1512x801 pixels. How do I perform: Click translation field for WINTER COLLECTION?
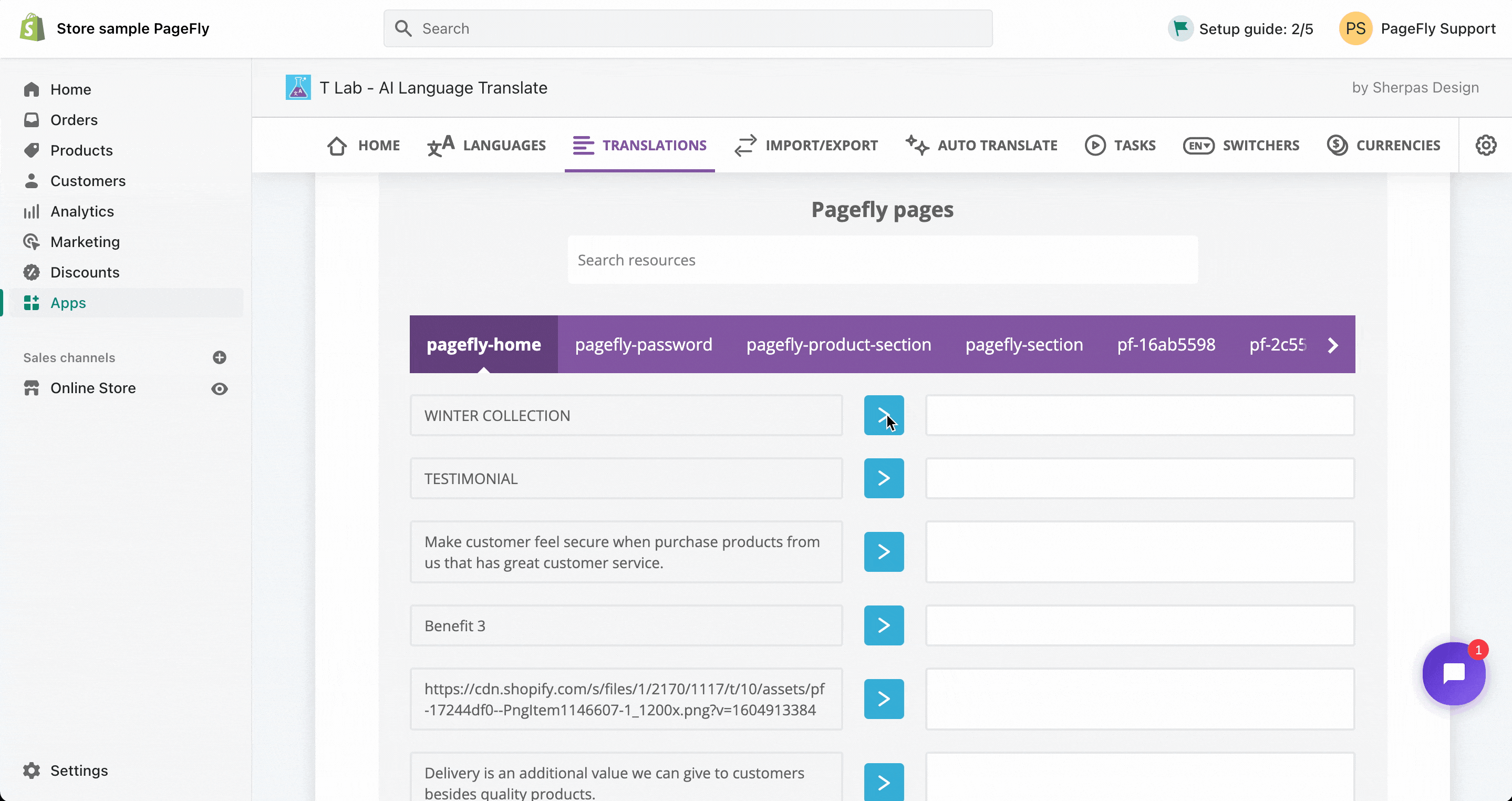click(1140, 415)
